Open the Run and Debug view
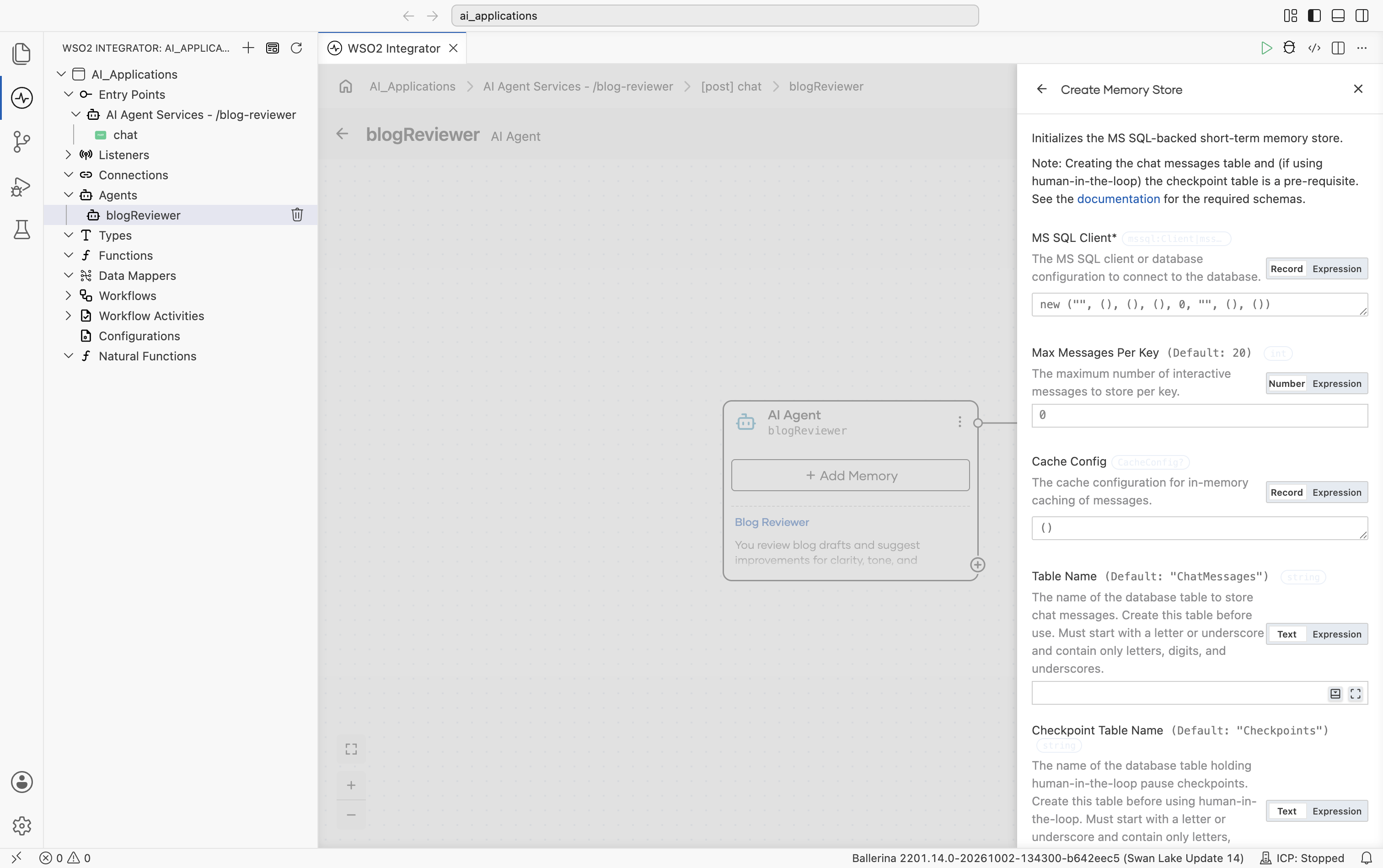This screenshot has width=1383, height=868. [x=22, y=186]
